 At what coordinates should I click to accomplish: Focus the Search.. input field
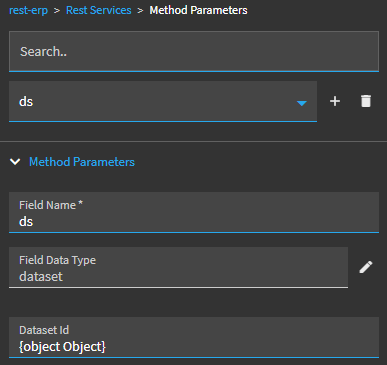pyautogui.click(x=194, y=52)
